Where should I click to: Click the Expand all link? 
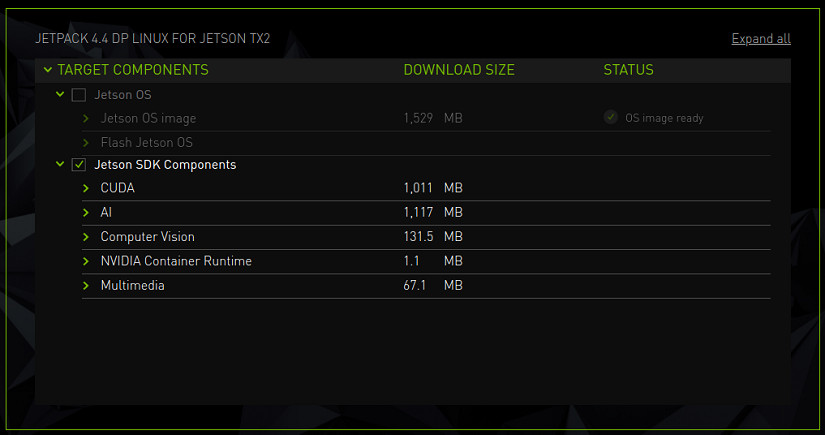761,39
